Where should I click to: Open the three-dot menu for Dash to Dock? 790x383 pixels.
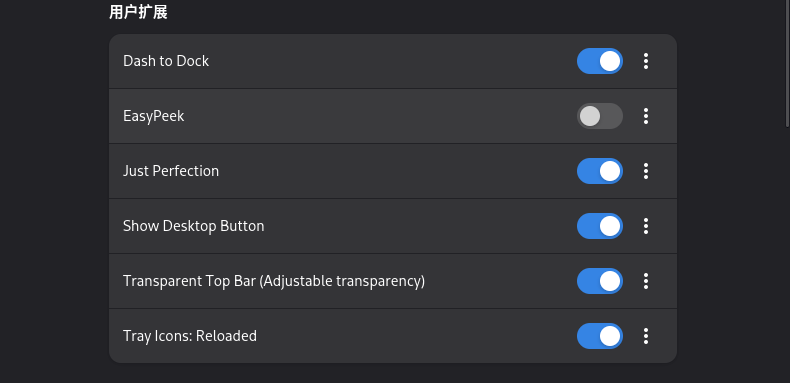point(645,61)
